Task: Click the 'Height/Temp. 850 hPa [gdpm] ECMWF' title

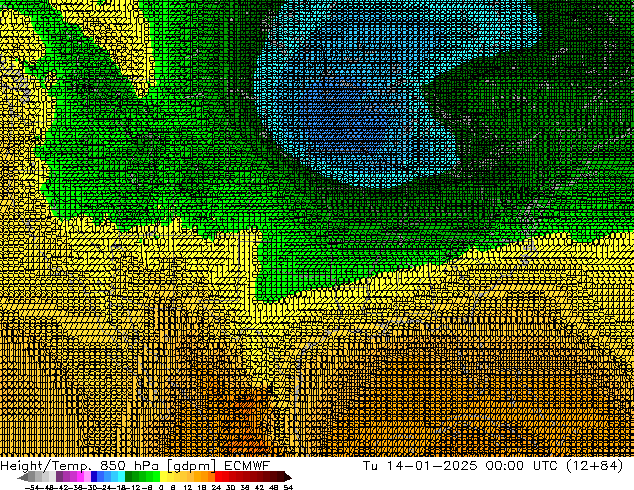Action: click(135, 466)
